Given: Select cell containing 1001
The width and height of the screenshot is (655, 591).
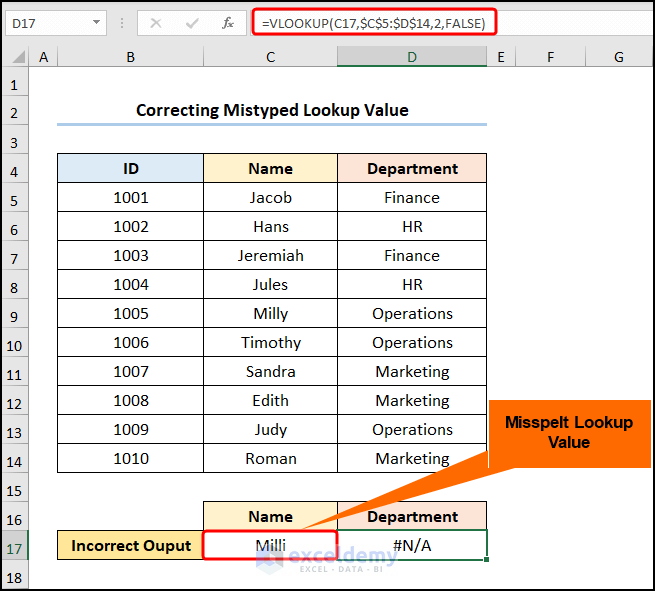Looking at the screenshot, I should coord(130,197).
